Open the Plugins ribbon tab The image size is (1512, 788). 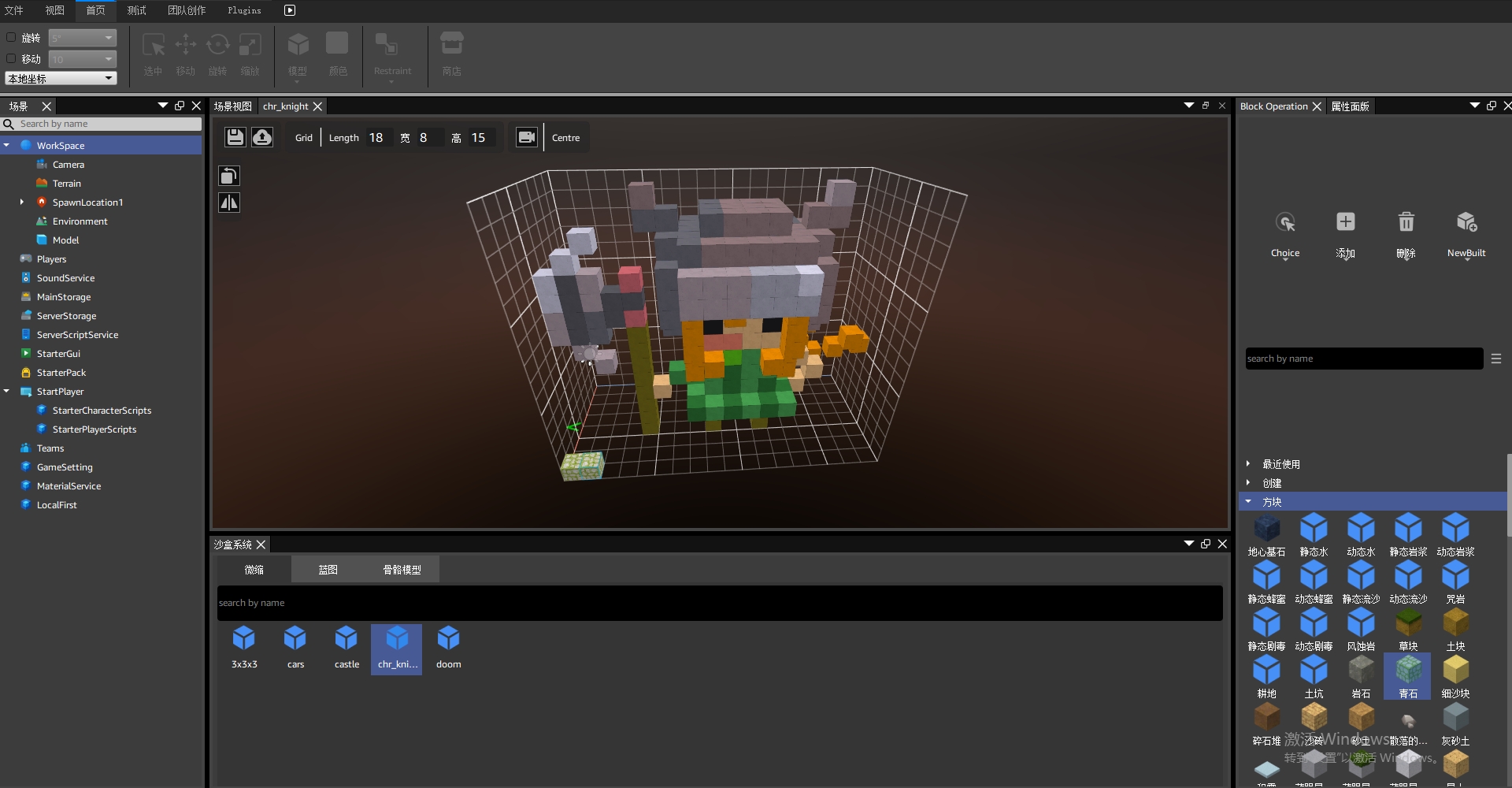tap(244, 10)
